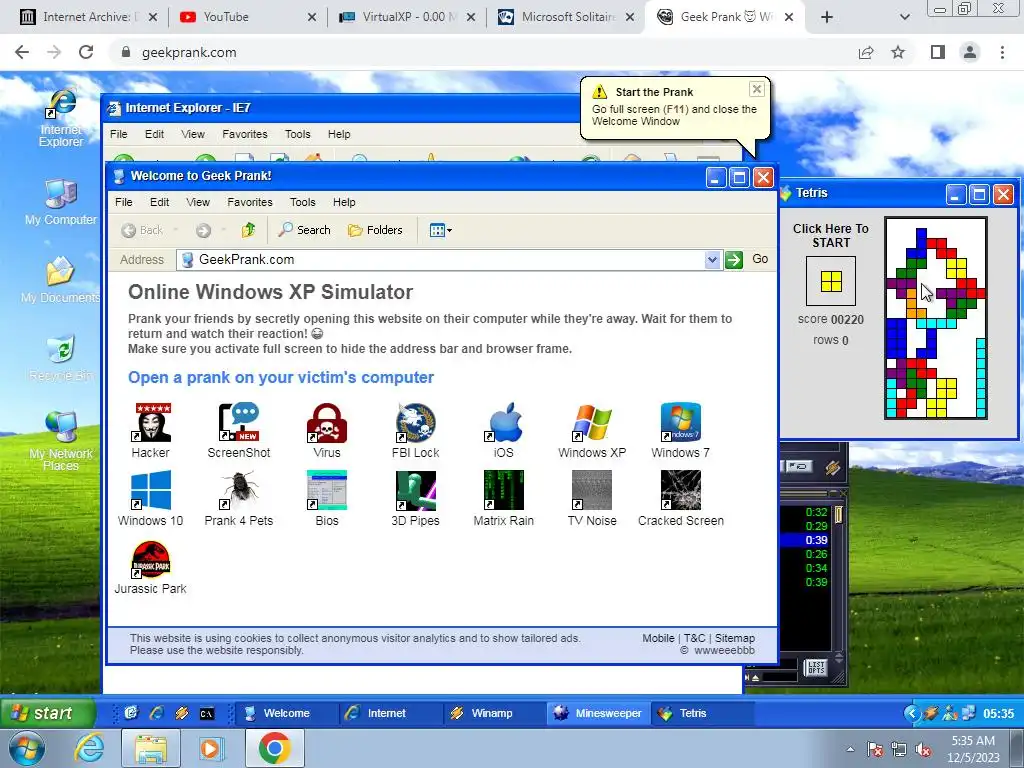Open the Jurassic Park icon

[x=151, y=566]
